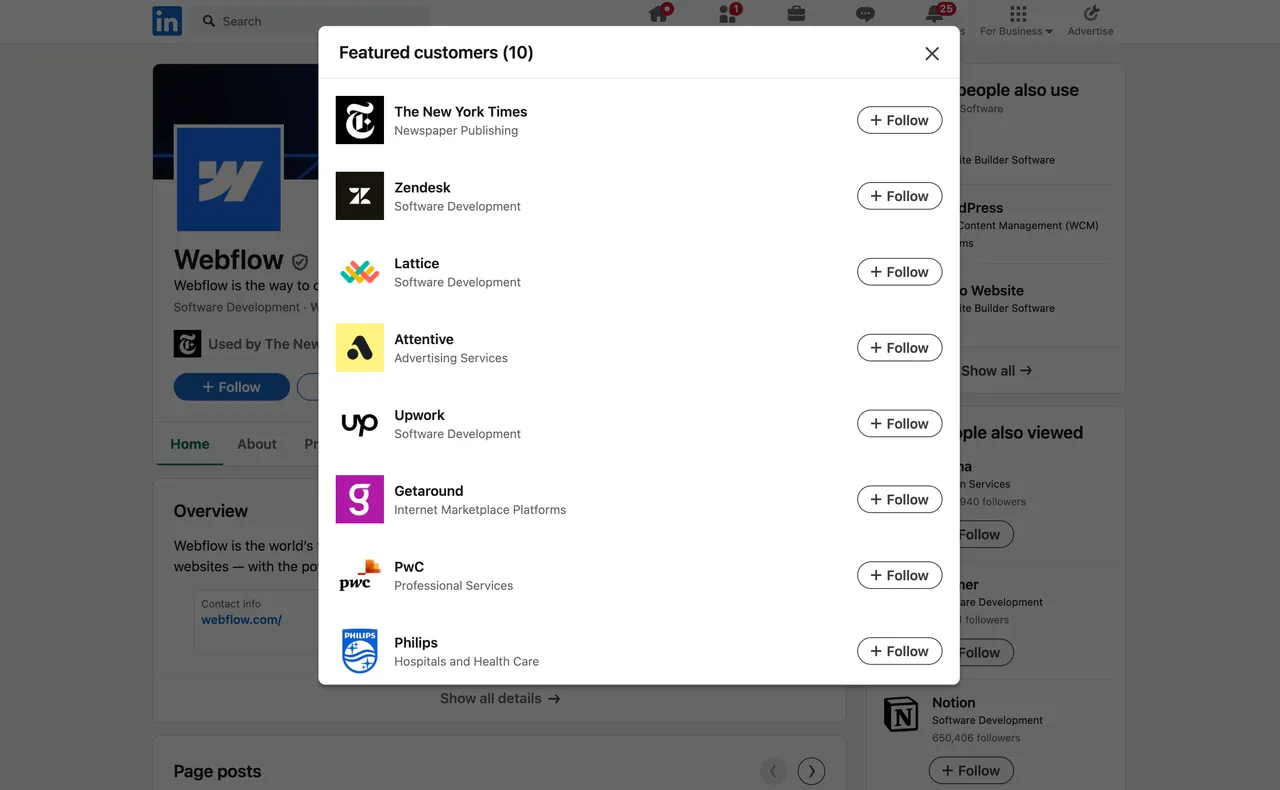The height and width of the screenshot is (790, 1280).
Task: Open the Messaging chat icon
Action: click(x=865, y=14)
